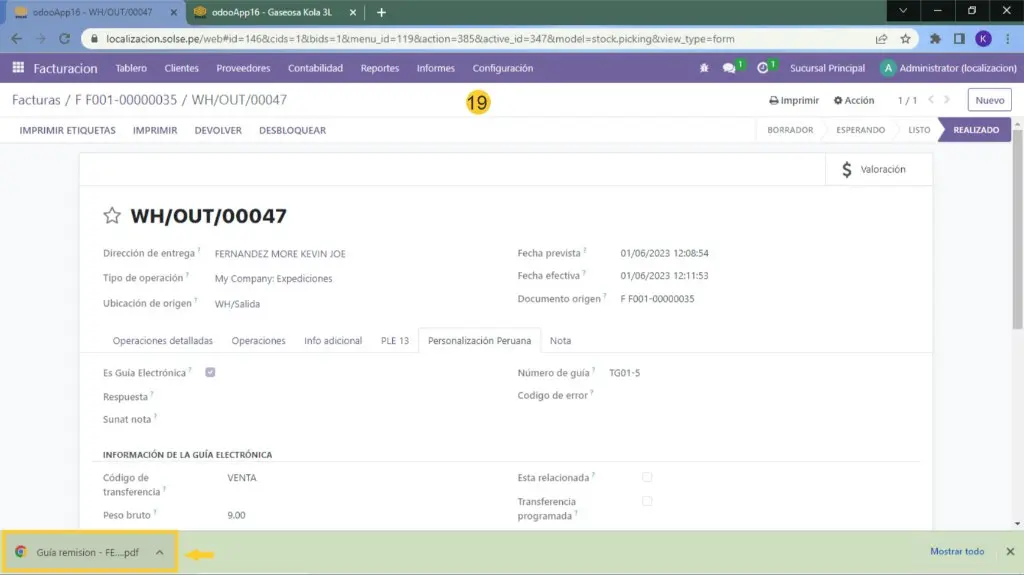
Task: Open the Odoo apps grid menu
Action: (x=18, y=68)
